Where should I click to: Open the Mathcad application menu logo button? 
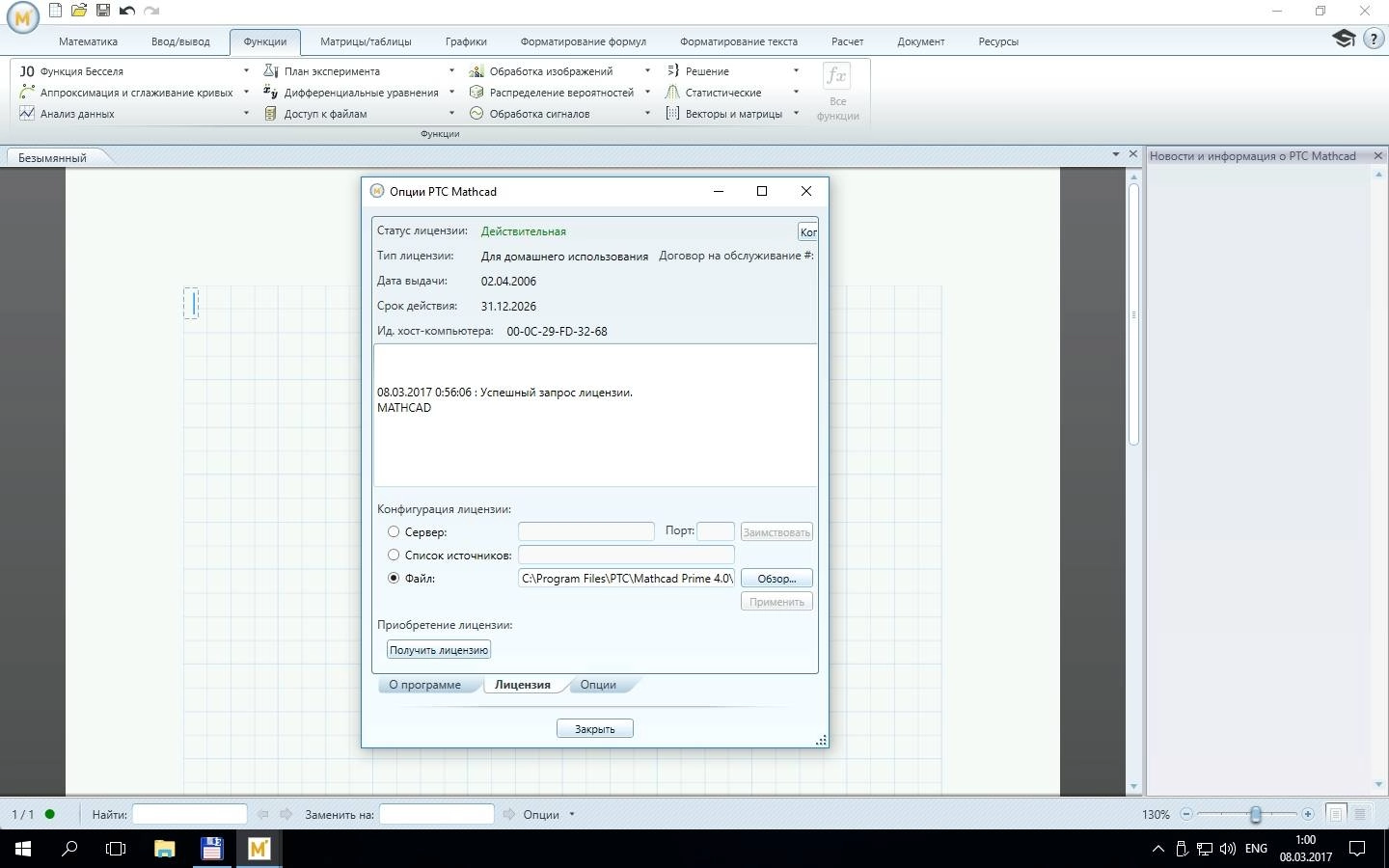click(x=22, y=18)
